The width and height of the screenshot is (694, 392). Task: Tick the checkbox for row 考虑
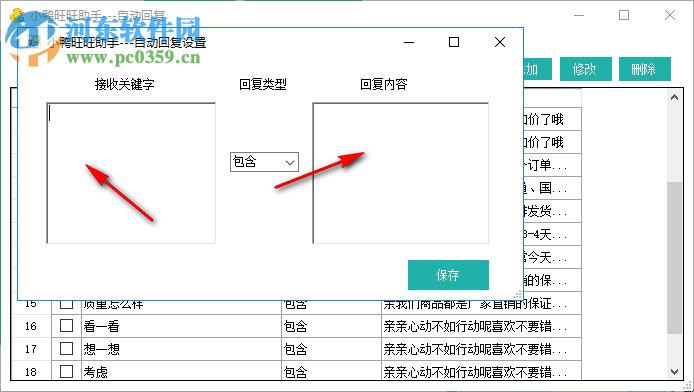pyautogui.click(x=66, y=371)
